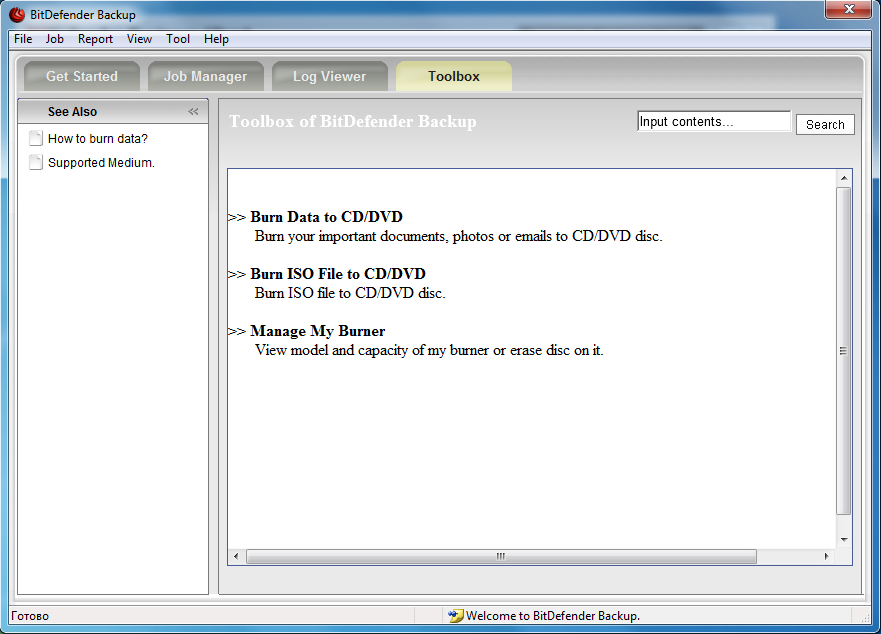Click 'View model and capacity' description text

point(429,350)
